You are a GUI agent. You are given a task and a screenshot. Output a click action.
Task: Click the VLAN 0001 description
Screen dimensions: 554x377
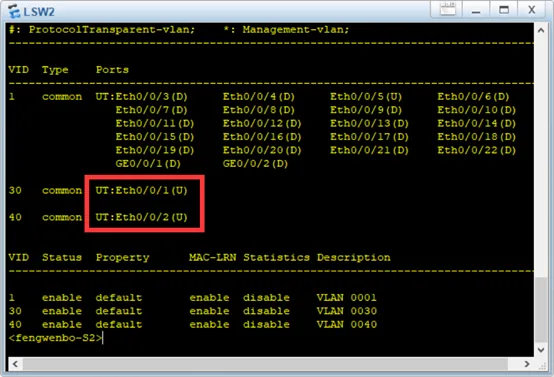point(347,298)
